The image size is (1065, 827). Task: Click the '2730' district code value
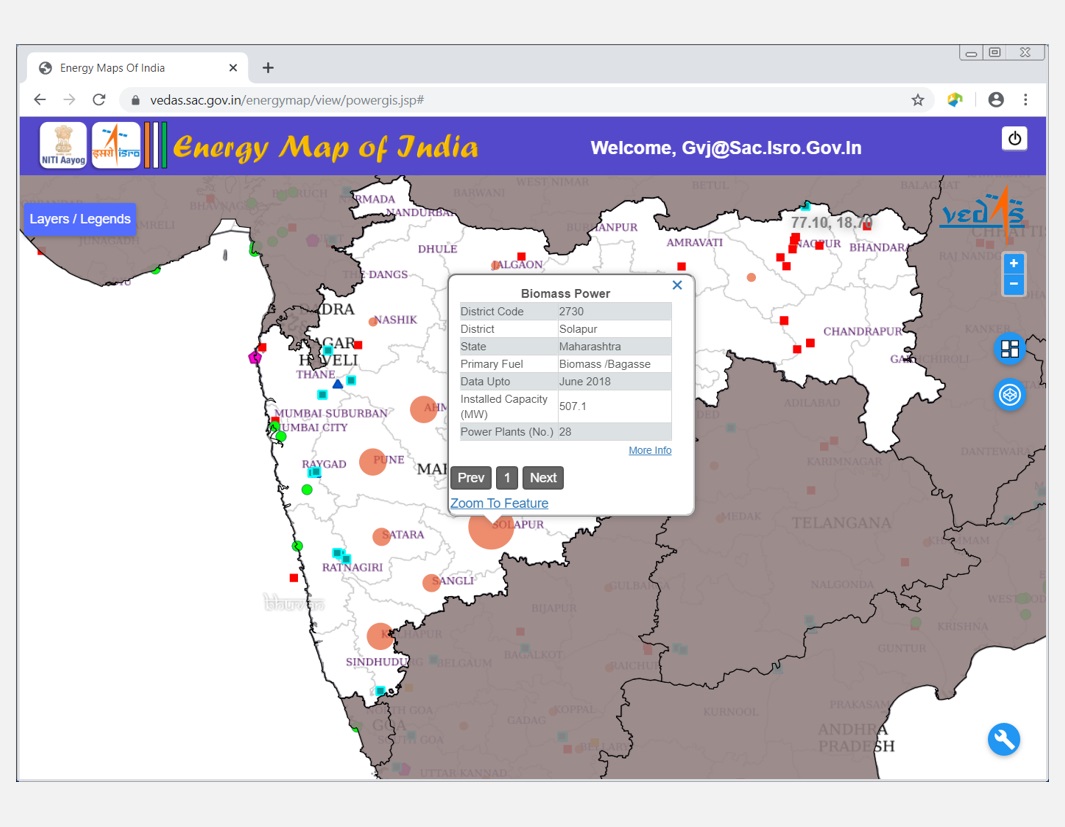click(x=571, y=311)
